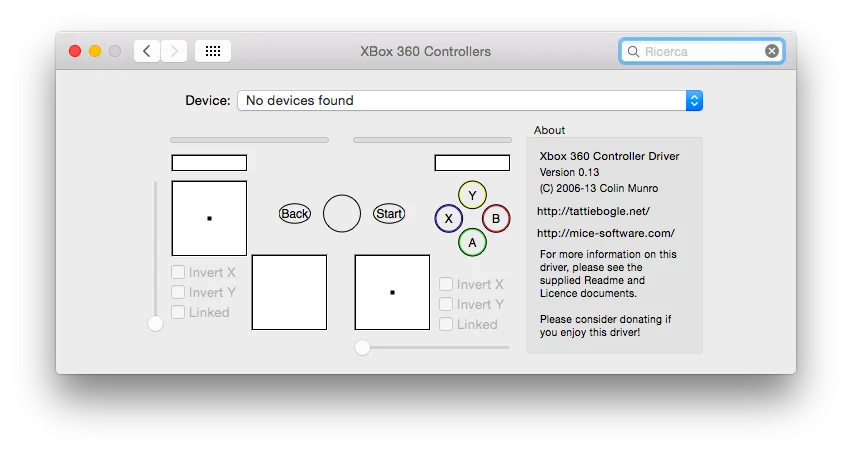Viewport: 852px width, 454px height.
Task: Click the left shoulder button rectangle
Action: click(209, 163)
